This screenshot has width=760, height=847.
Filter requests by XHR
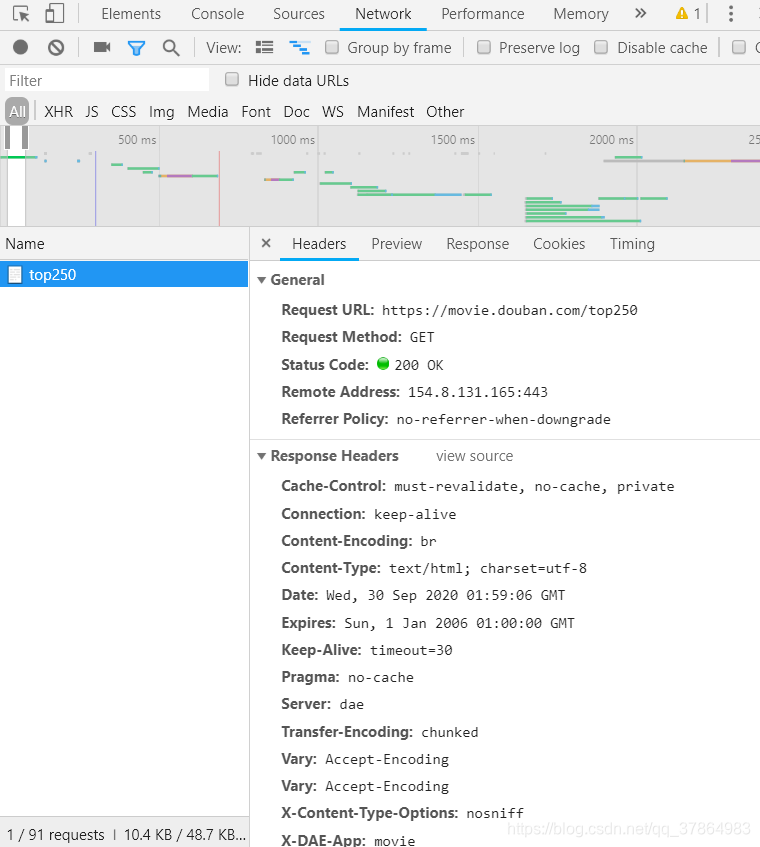click(58, 112)
